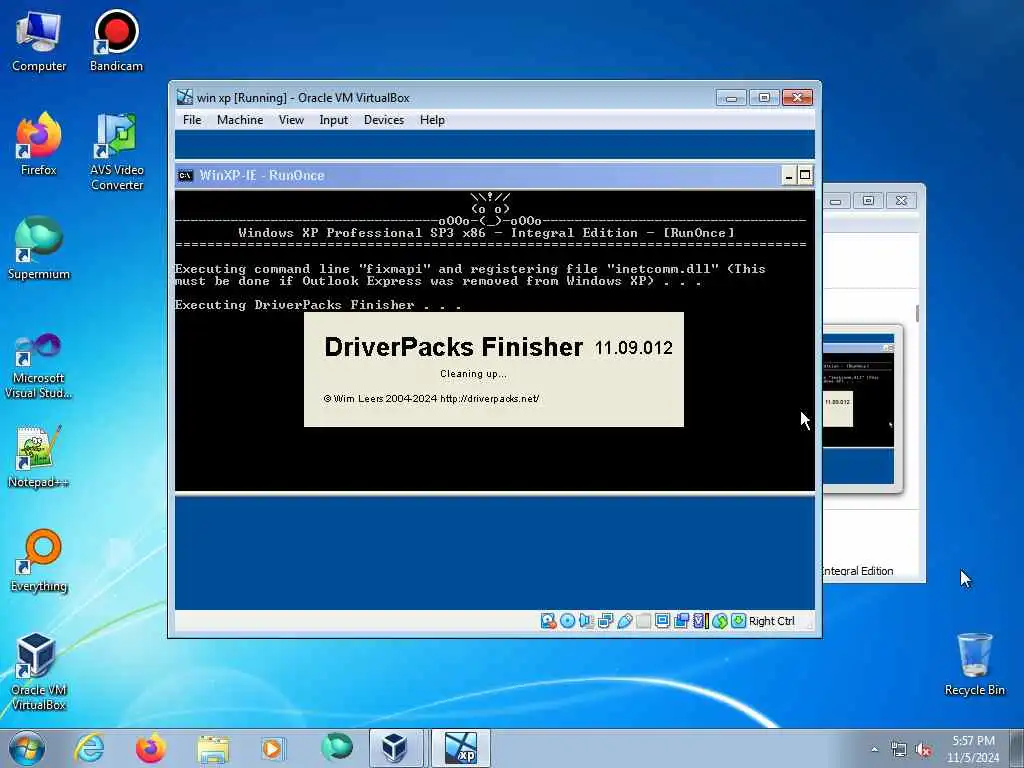Open the AVS Video Converter shortcut

click(x=117, y=152)
